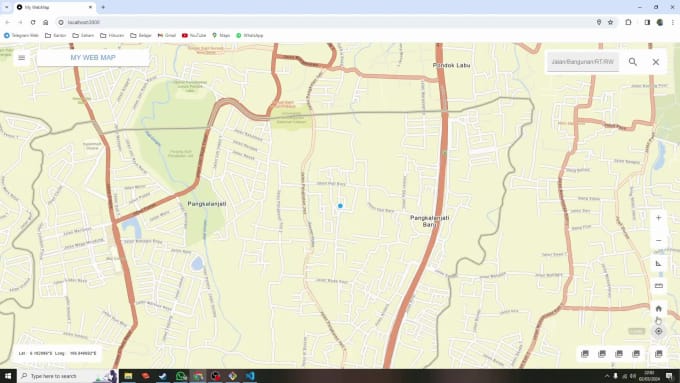Open Visual Studio Code from the taskbar
This screenshot has width=680, height=383.
250,376
